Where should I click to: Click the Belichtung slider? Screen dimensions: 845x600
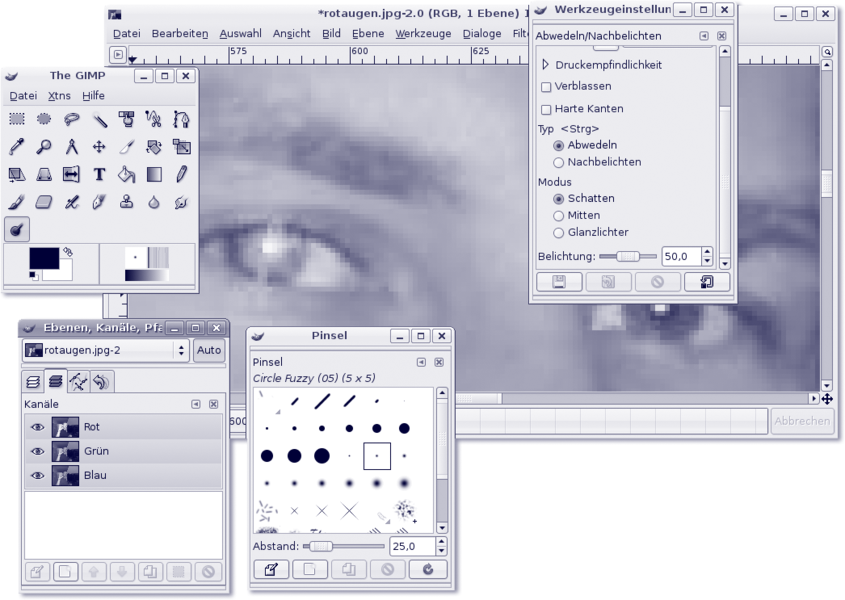point(627,256)
